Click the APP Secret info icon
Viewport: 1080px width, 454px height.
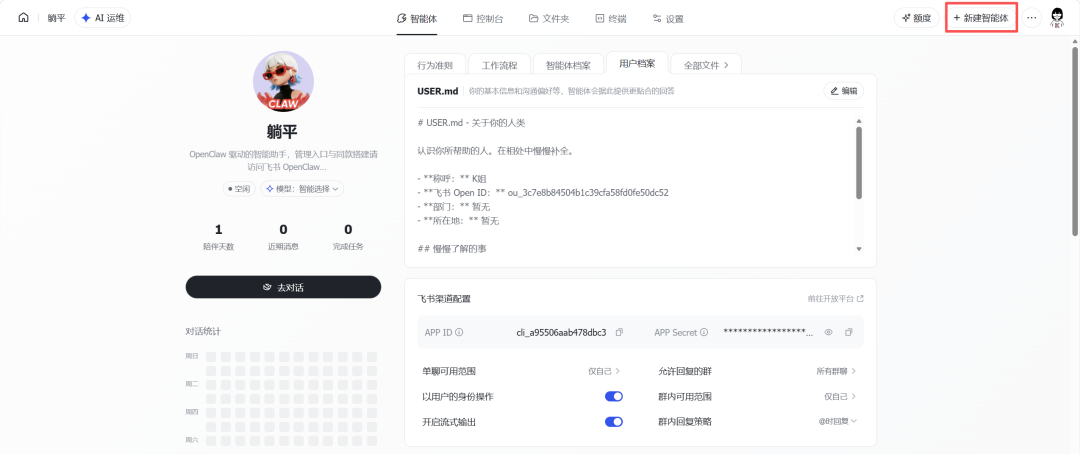704,332
